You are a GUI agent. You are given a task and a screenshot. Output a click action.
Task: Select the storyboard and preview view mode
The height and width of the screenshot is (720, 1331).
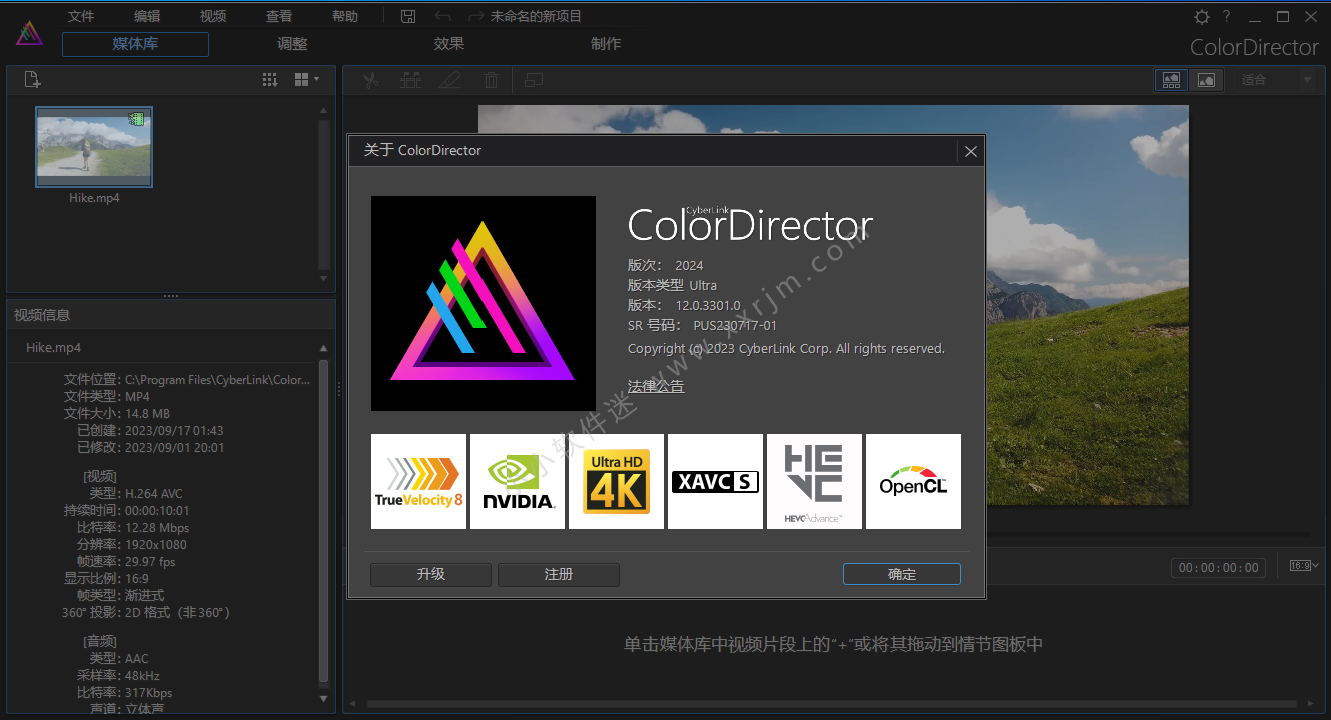point(1171,80)
